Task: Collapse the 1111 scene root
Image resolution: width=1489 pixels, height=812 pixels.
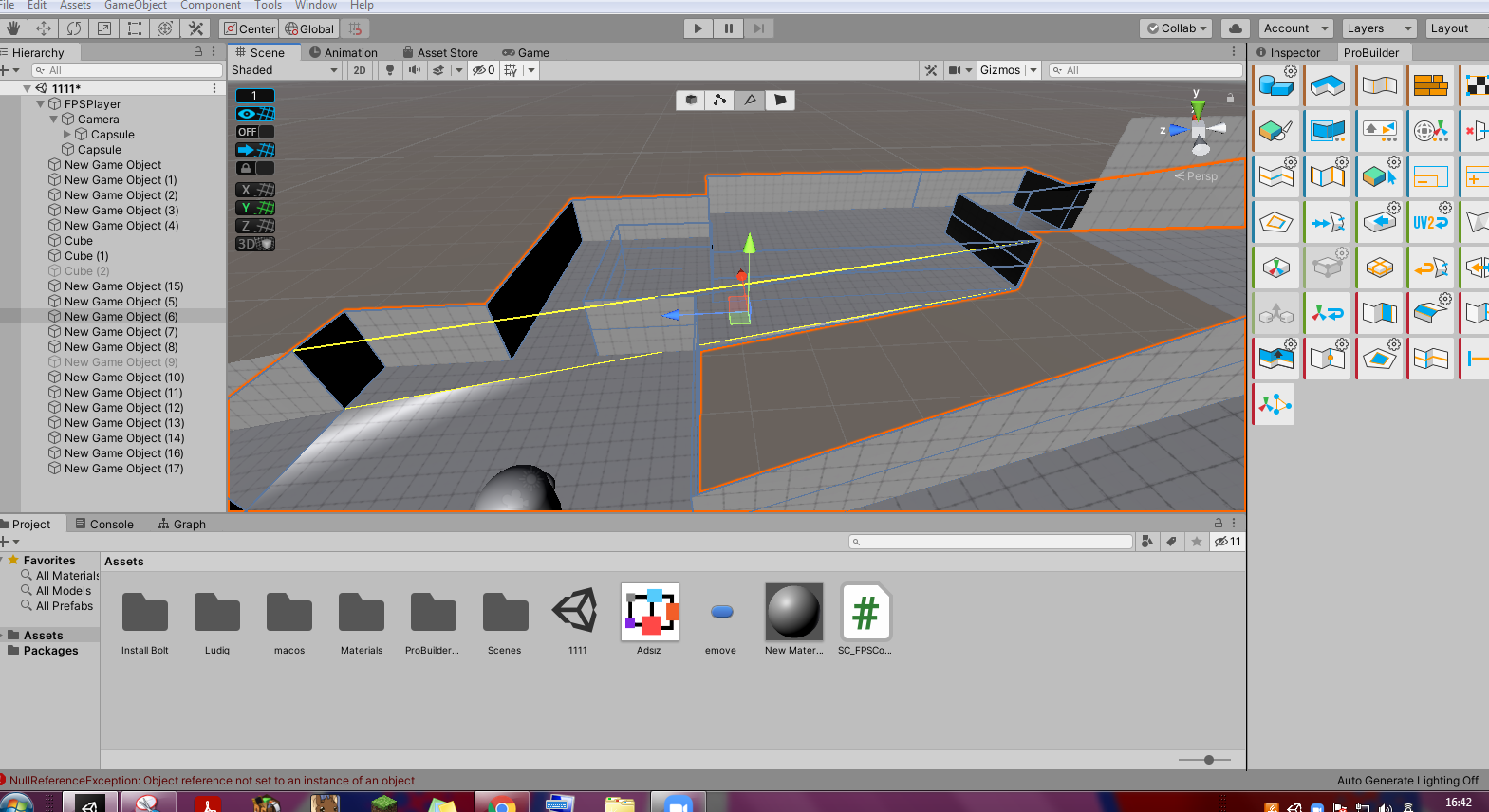Action: tap(28, 88)
